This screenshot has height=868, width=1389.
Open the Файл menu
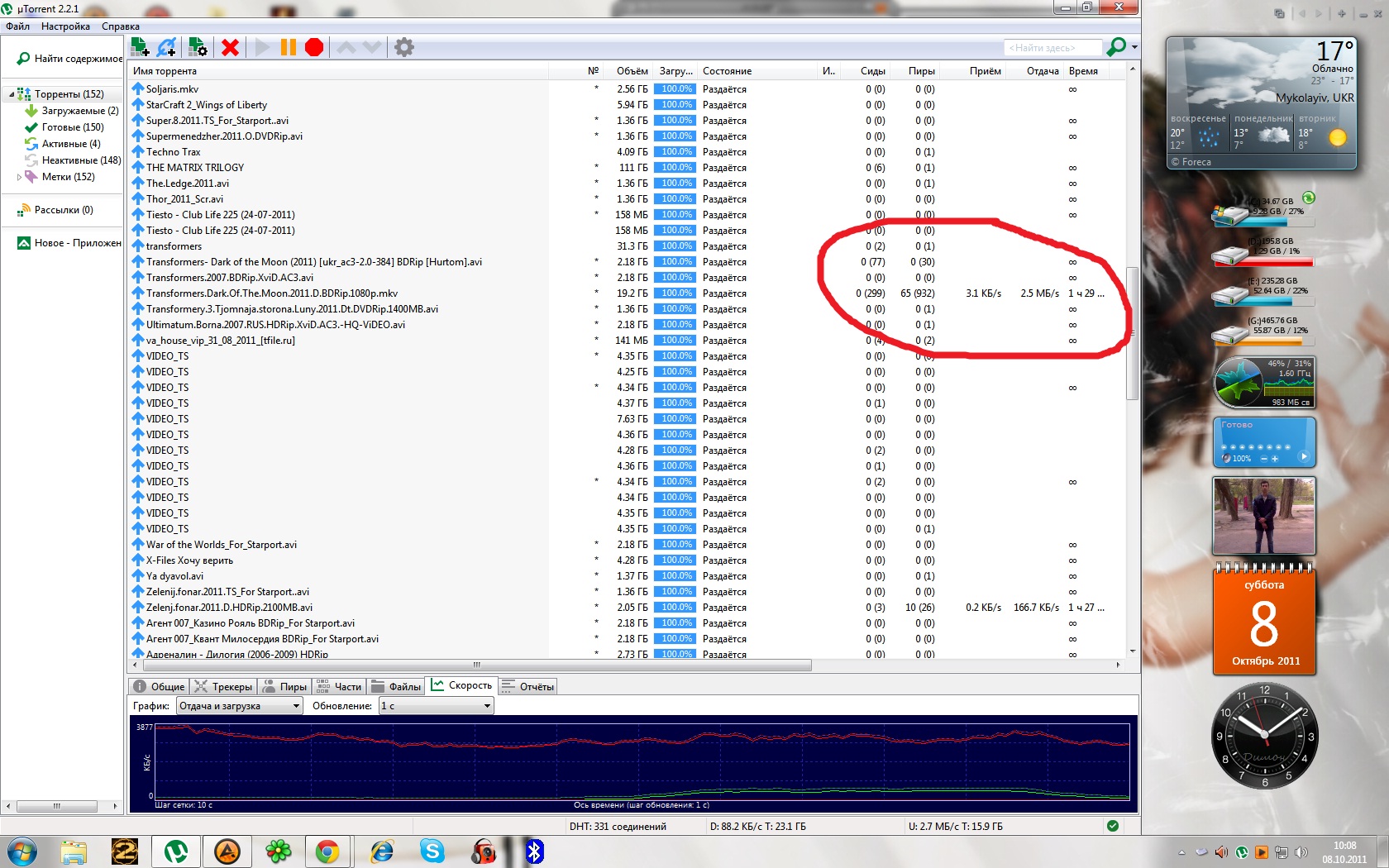coord(17,26)
